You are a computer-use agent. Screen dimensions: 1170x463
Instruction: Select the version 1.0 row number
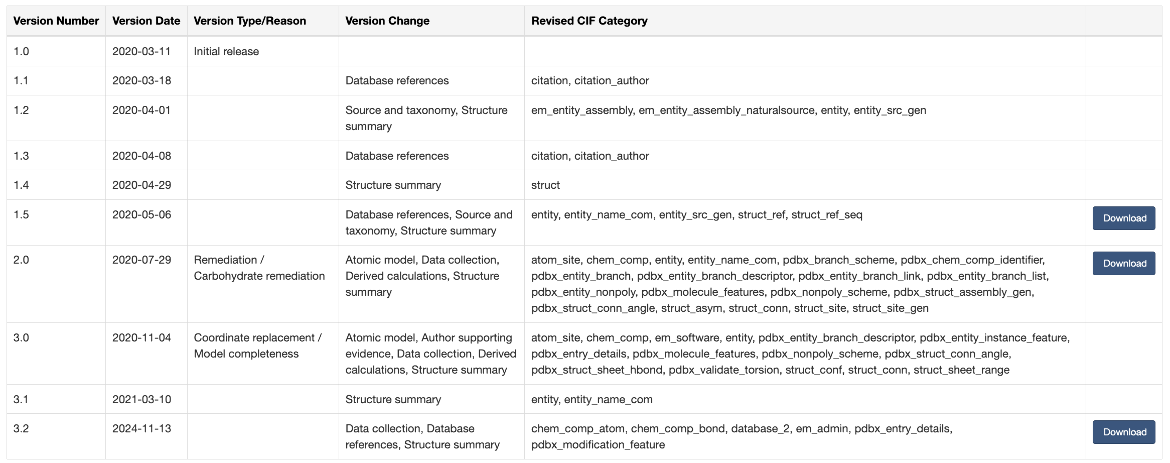pyautogui.click(x=21, y=52)
